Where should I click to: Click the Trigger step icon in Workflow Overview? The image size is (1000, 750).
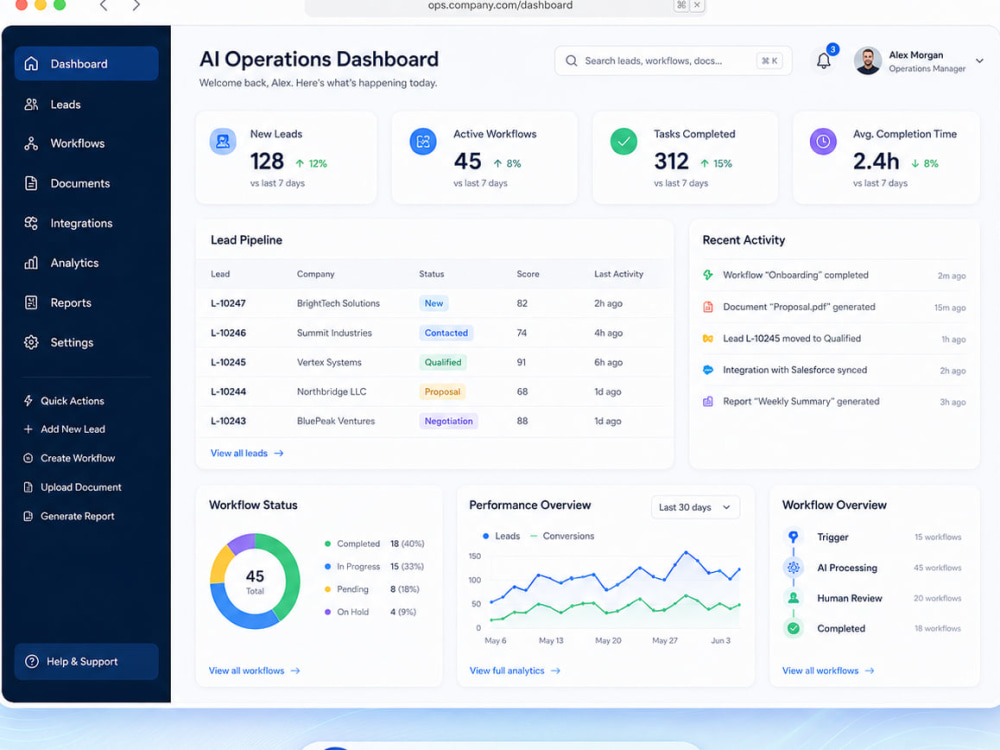(793, 536)
